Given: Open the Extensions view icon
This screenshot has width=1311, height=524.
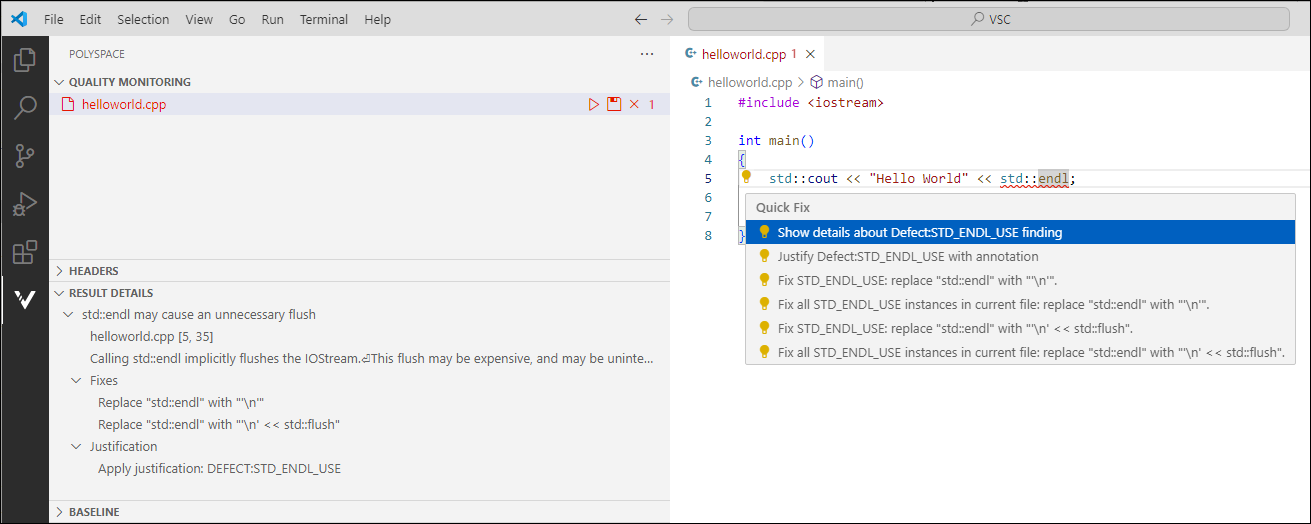Looking at the screenshot, I should pyautogui.click(x=24, y=251).
